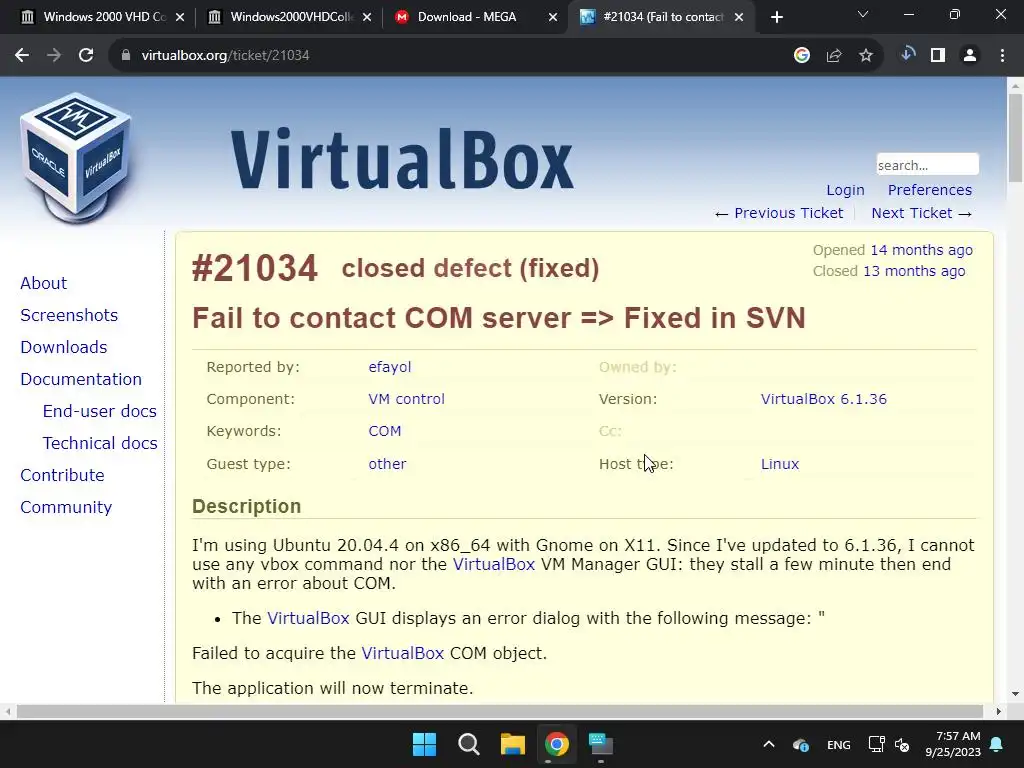
Task: Go back using the browser back arrow
Action: pyautogui.click(x=22, y=56)
